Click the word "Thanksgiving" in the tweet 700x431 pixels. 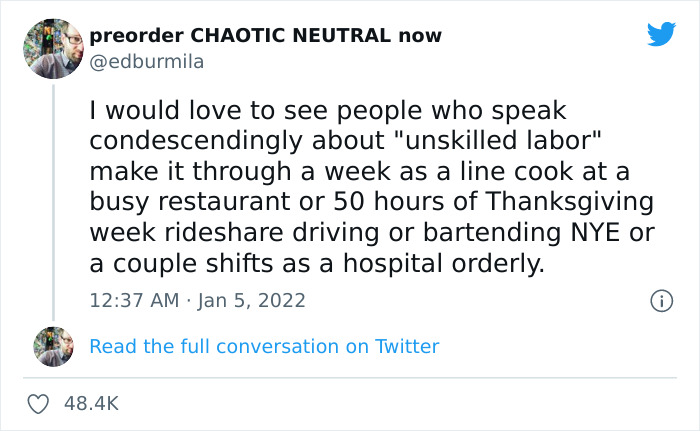(571, 202)
